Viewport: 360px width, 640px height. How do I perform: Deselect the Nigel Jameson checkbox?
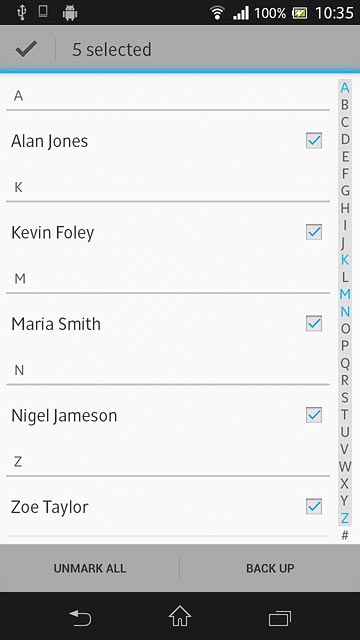[x=314, y=415]
